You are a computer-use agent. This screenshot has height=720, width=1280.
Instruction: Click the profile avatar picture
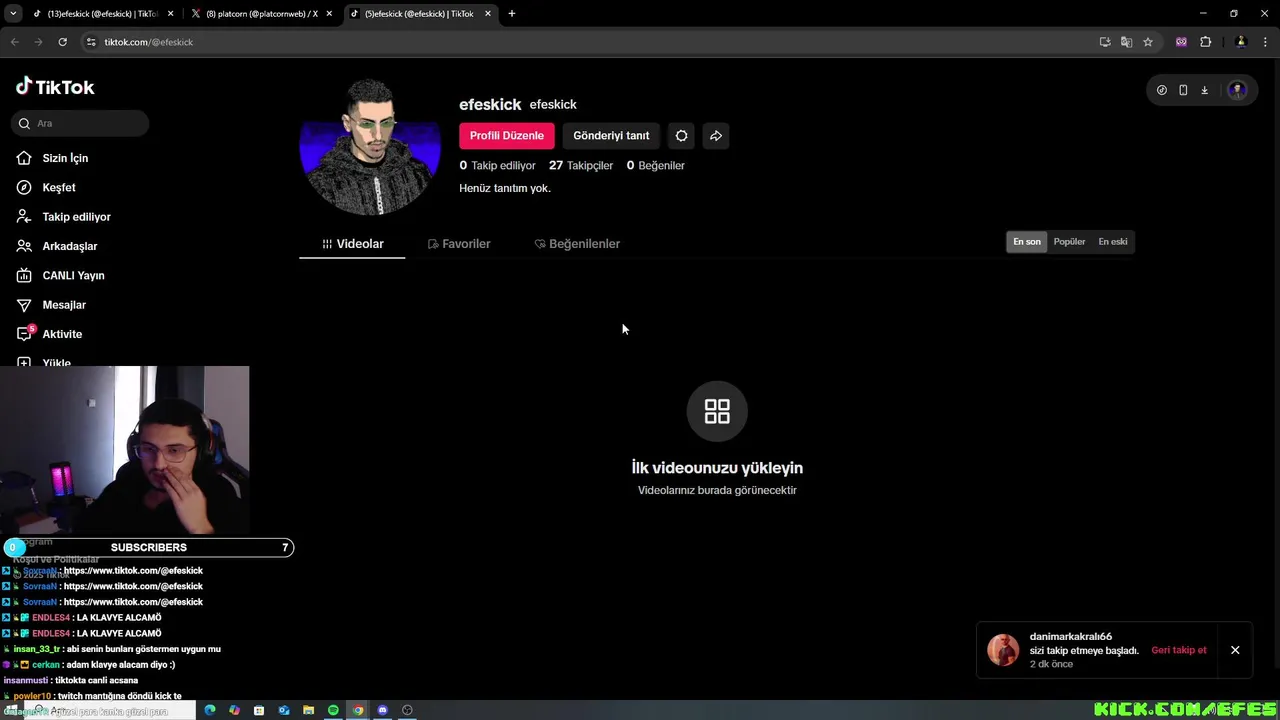coord(370,146)
